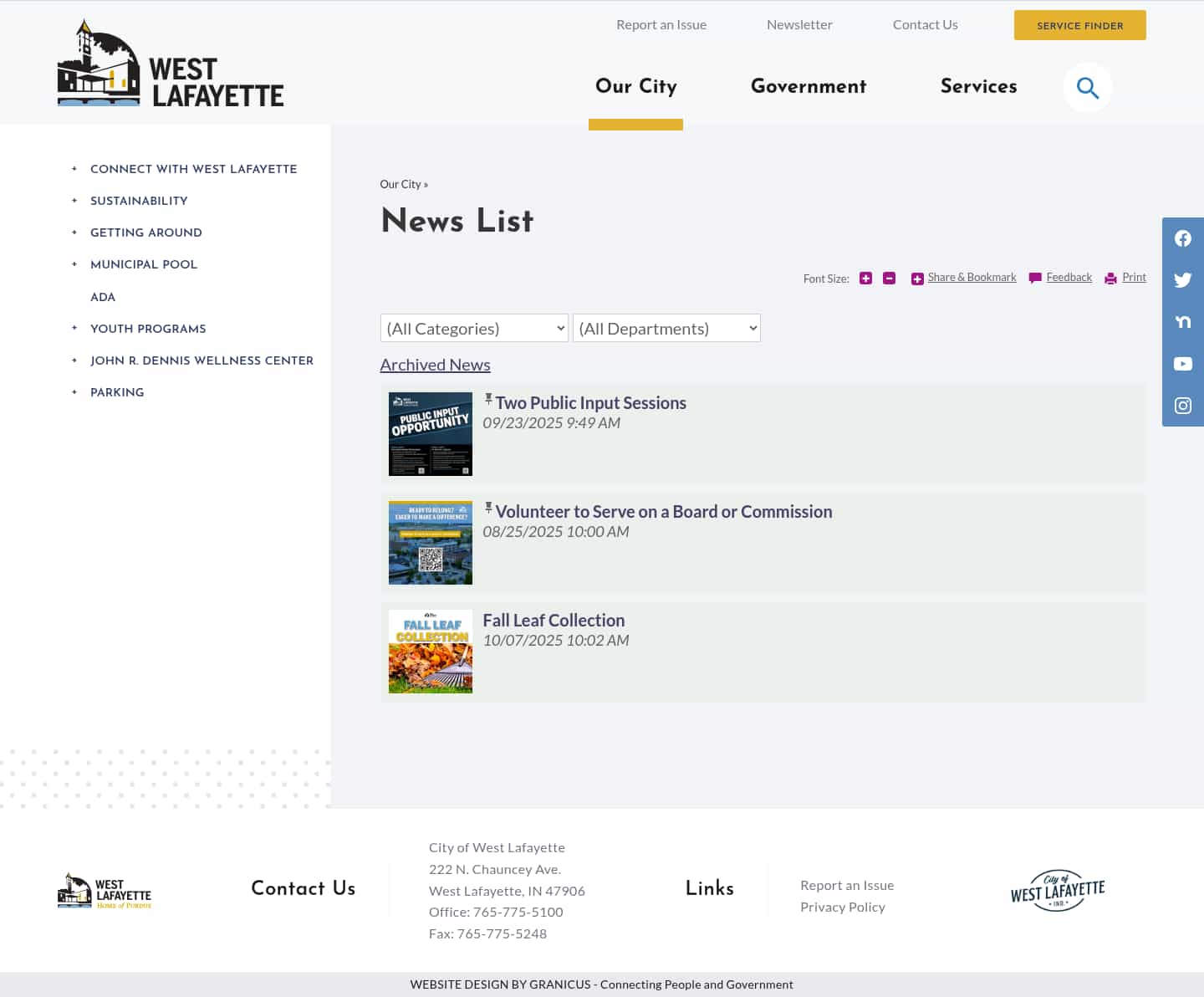Open the Twitter social sidebar icon
The height and width of the screenshot is (997, 1204).
[x=1182, y=280]
